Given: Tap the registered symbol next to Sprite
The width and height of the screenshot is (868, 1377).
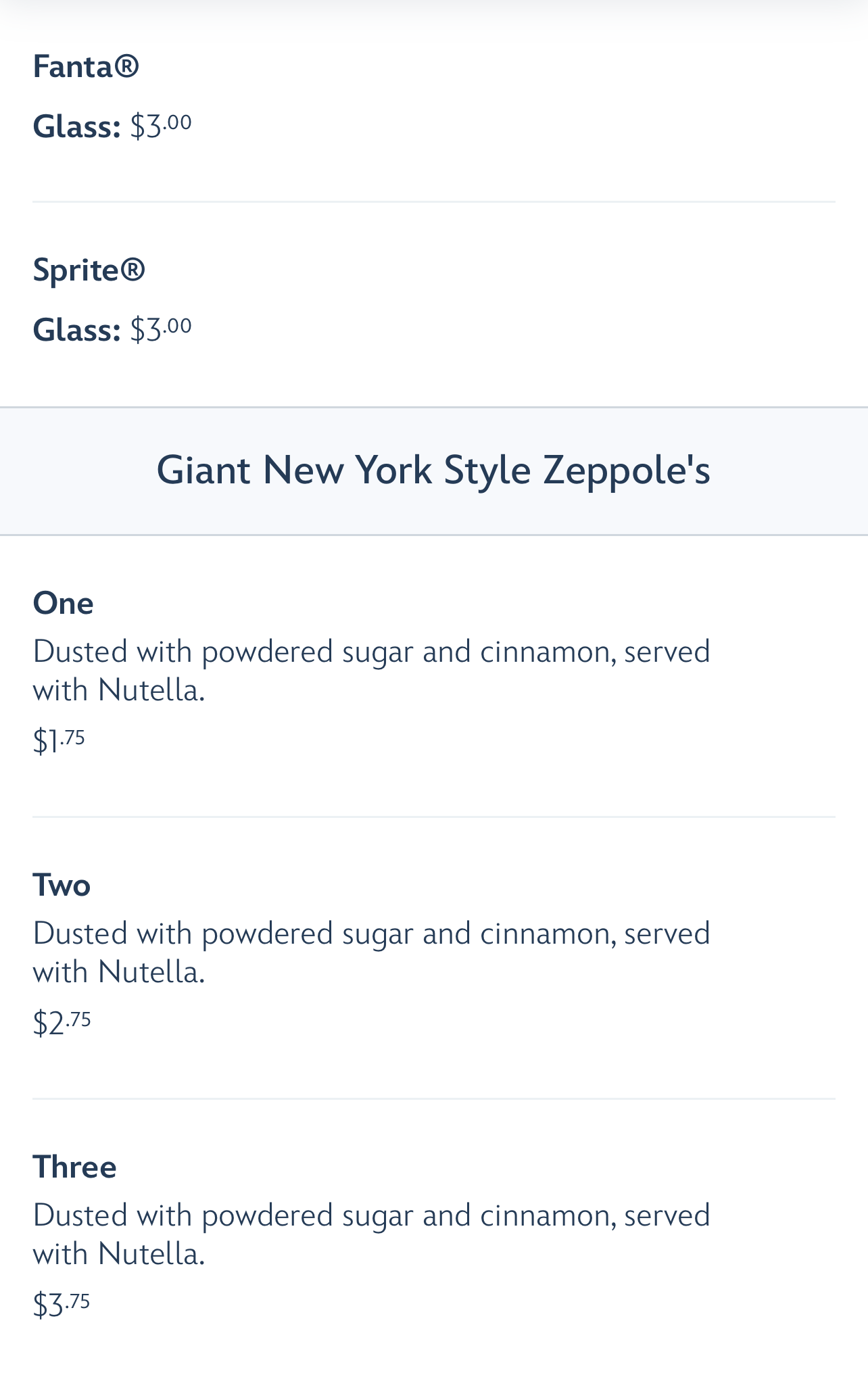Looking at the screenshot, I should 132,270.
